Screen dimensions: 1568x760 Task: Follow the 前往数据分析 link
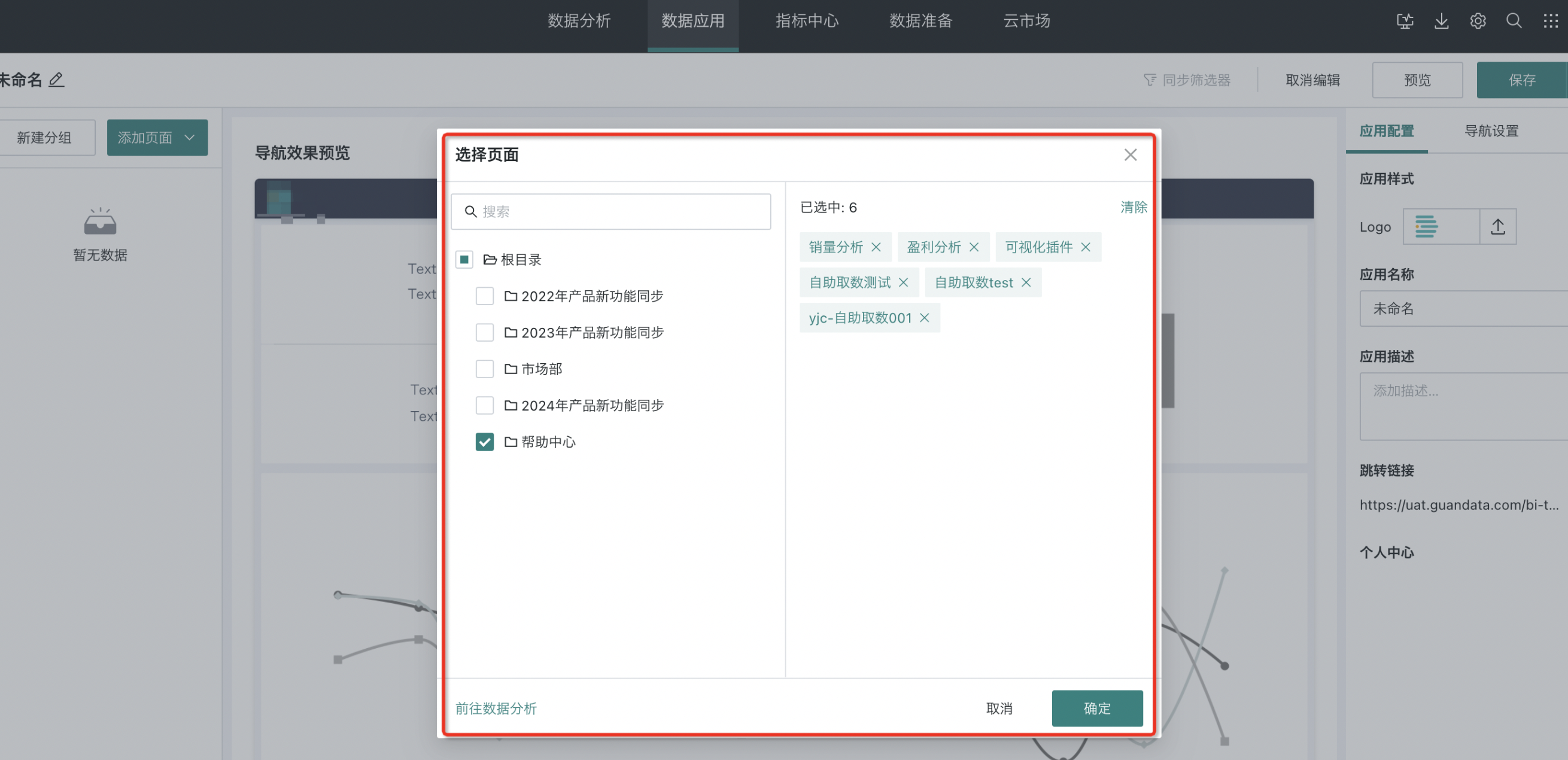[x=496, y=709]
